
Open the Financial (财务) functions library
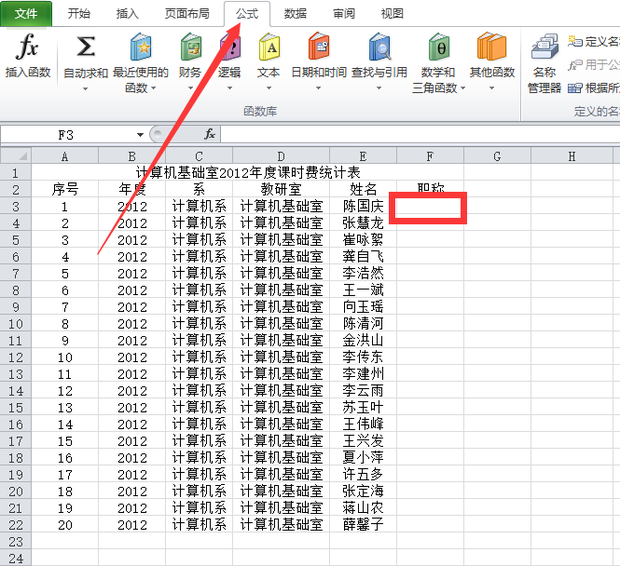190,55
